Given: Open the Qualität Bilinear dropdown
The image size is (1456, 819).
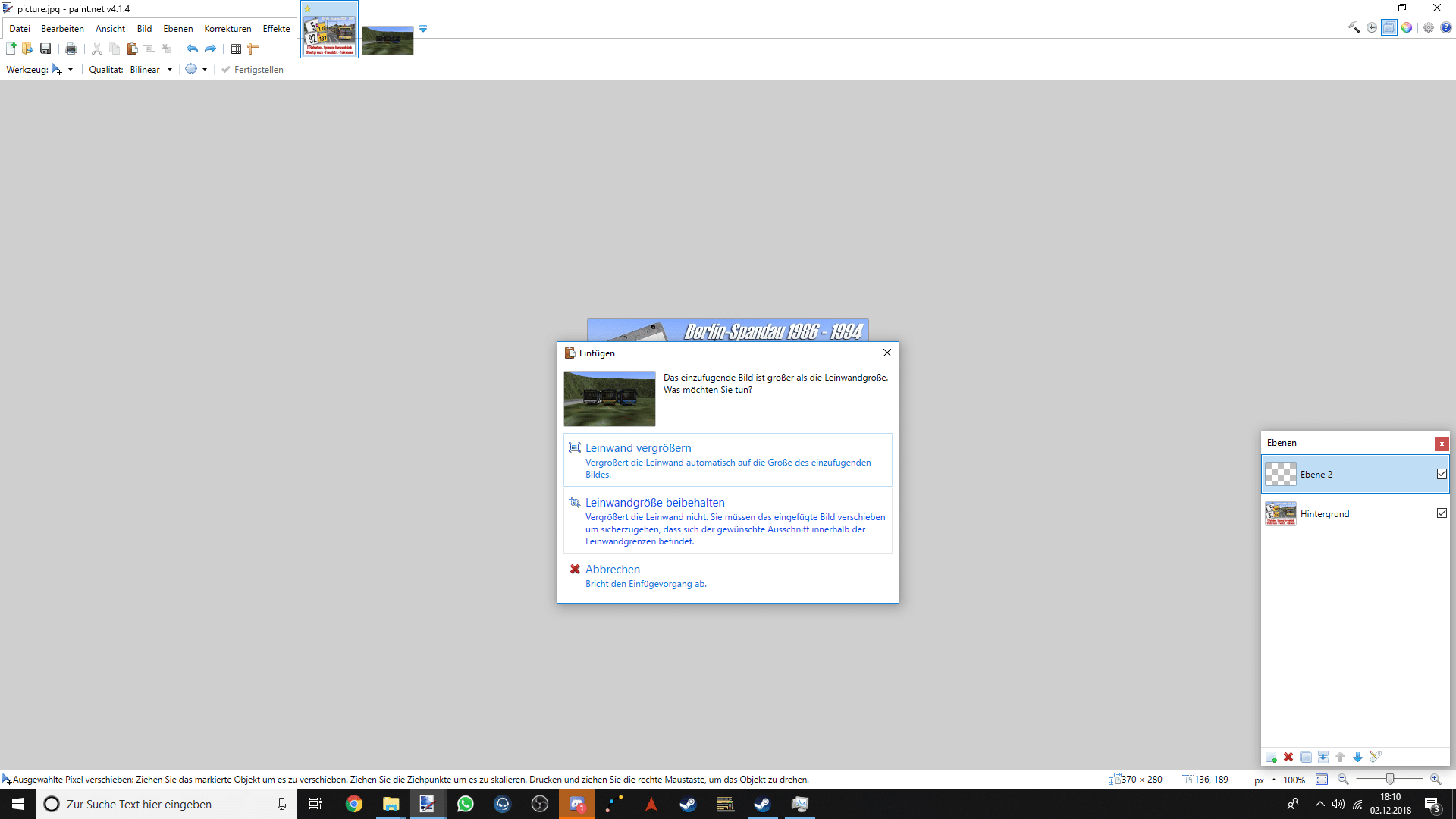Looking at the screenshot, I should [x=170, y=70].
